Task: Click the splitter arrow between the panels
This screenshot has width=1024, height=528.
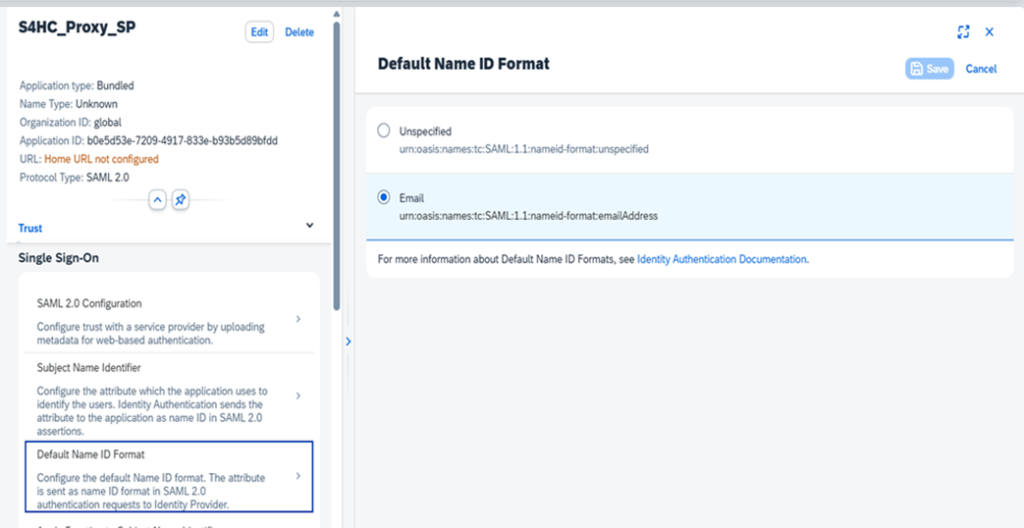Action: (x=348, y=341)
